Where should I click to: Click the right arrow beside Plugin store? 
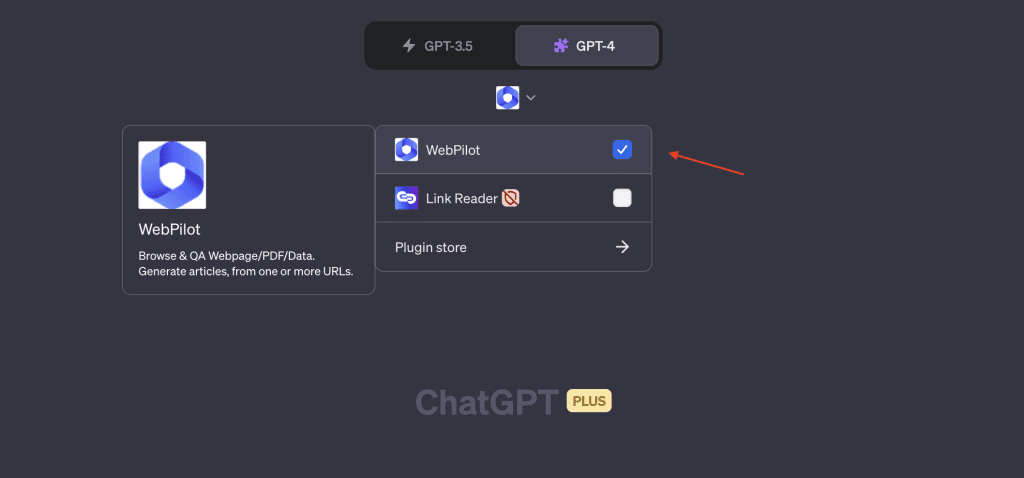pyautogui.click(x=622, y=247)
